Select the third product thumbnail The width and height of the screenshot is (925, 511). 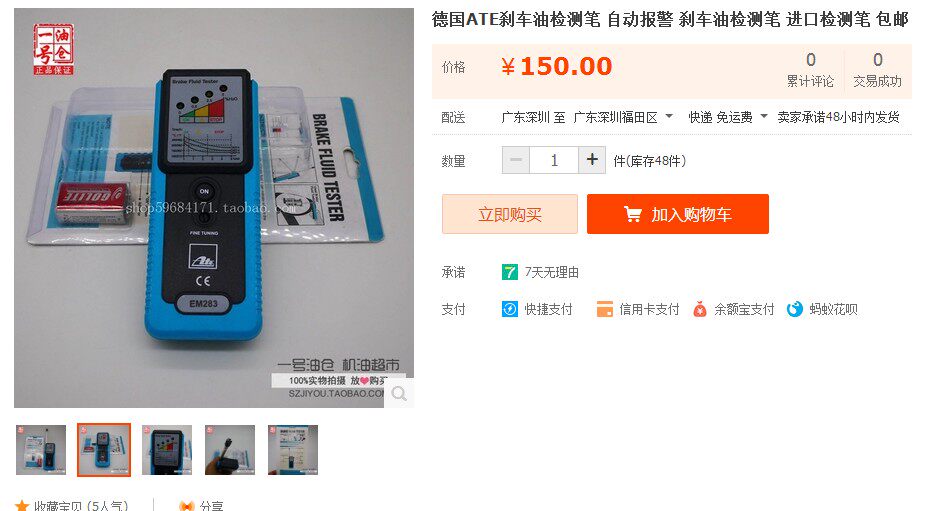coord(167,450)
